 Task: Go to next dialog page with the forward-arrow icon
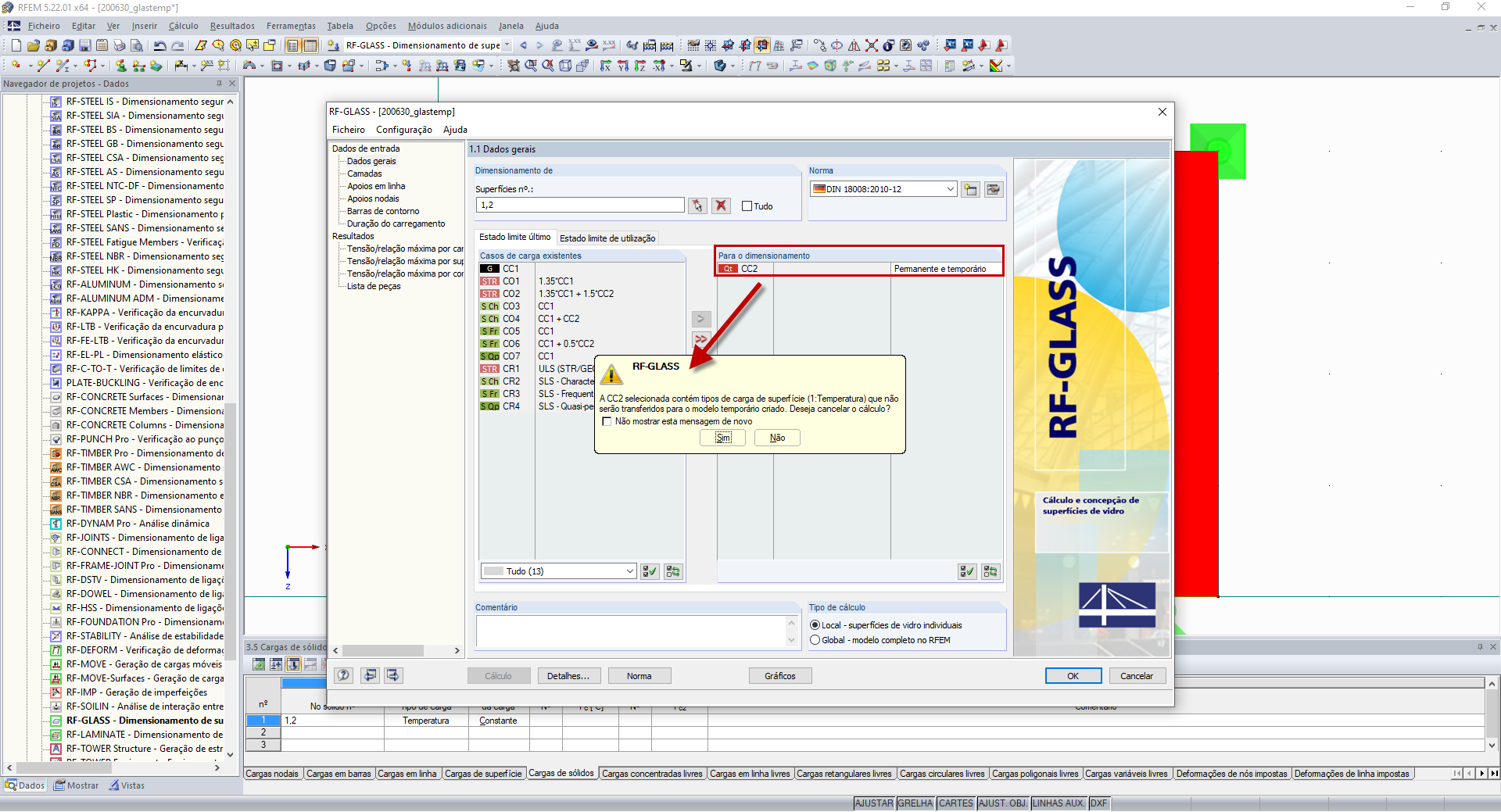(x=392, y=675)
